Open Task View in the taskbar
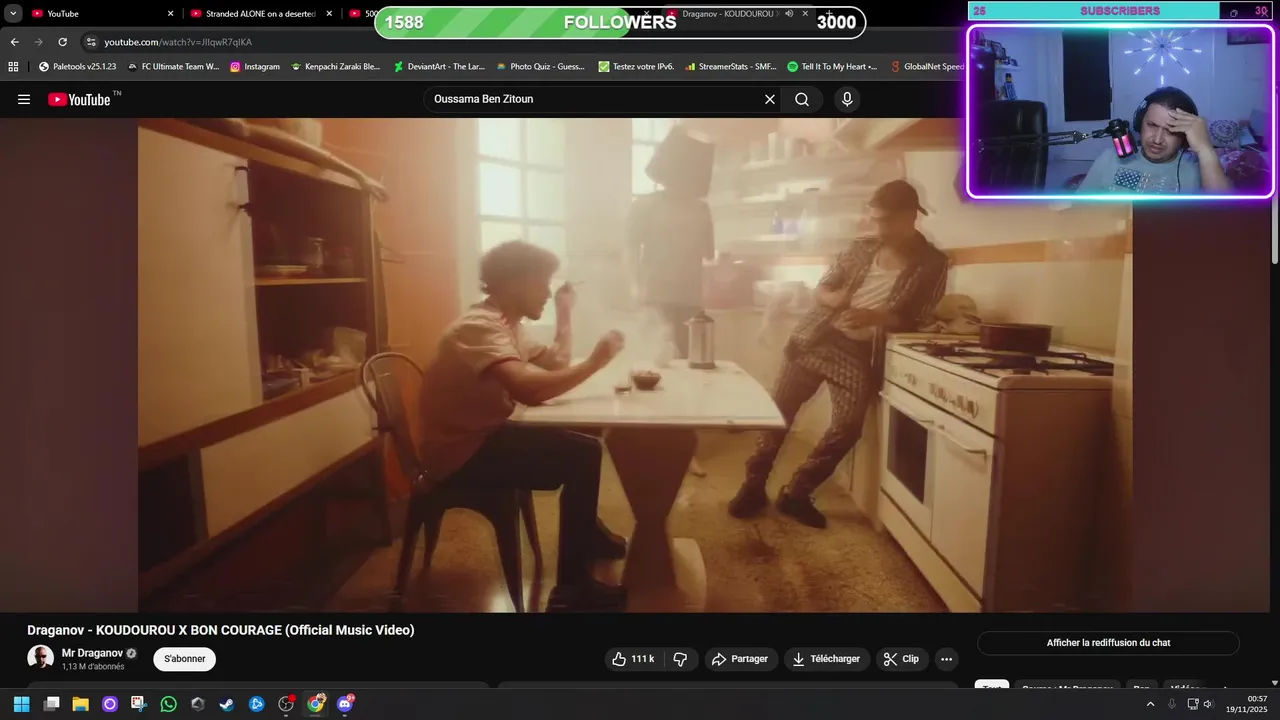Image resolution: width=1280 pixels, height=720 pixels. (x=52, y=704)
